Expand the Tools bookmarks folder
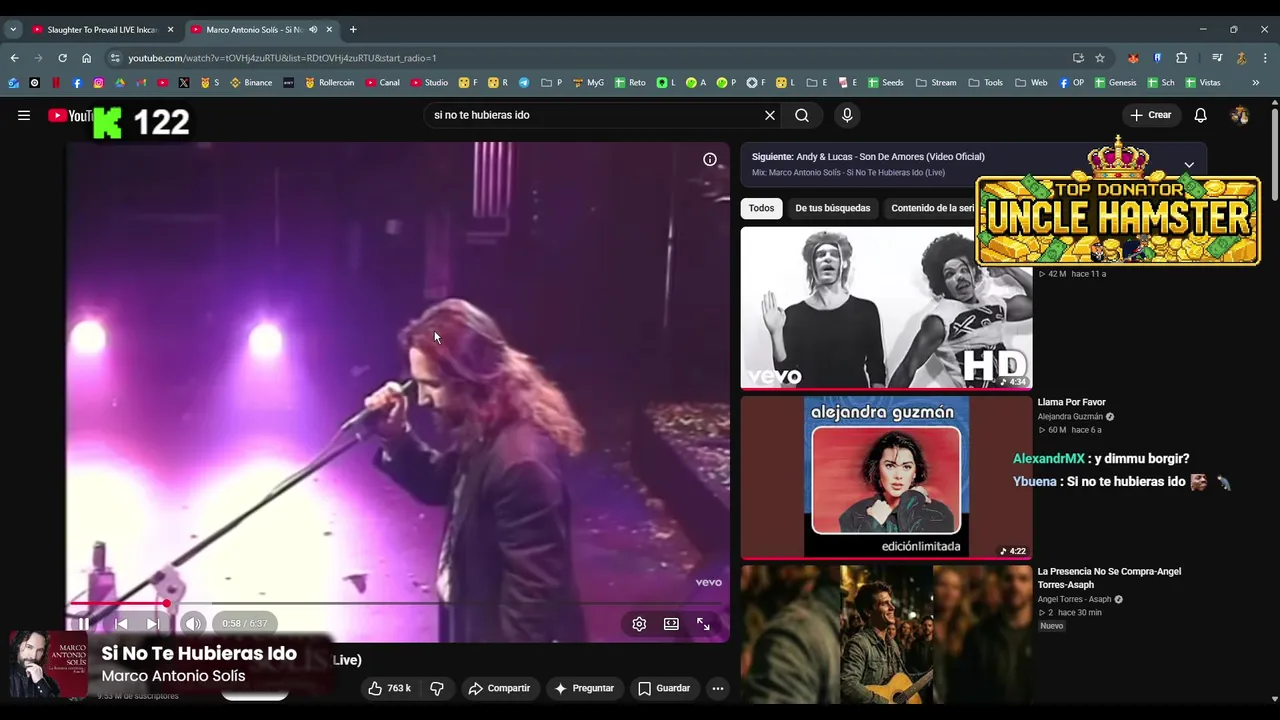 pyautogui.click(x=986, y=83)
